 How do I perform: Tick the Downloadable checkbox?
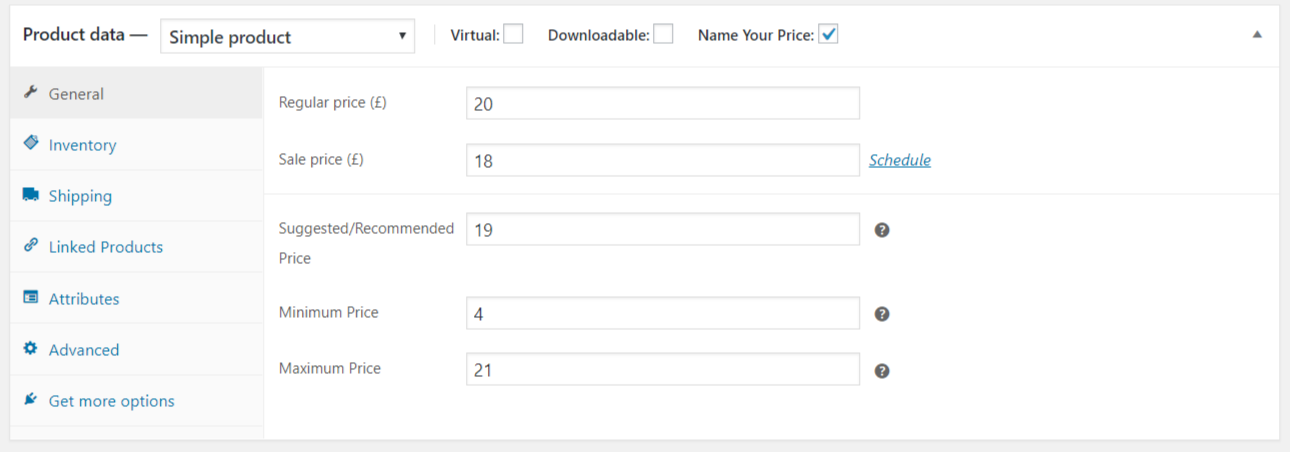tap(663, 35)
